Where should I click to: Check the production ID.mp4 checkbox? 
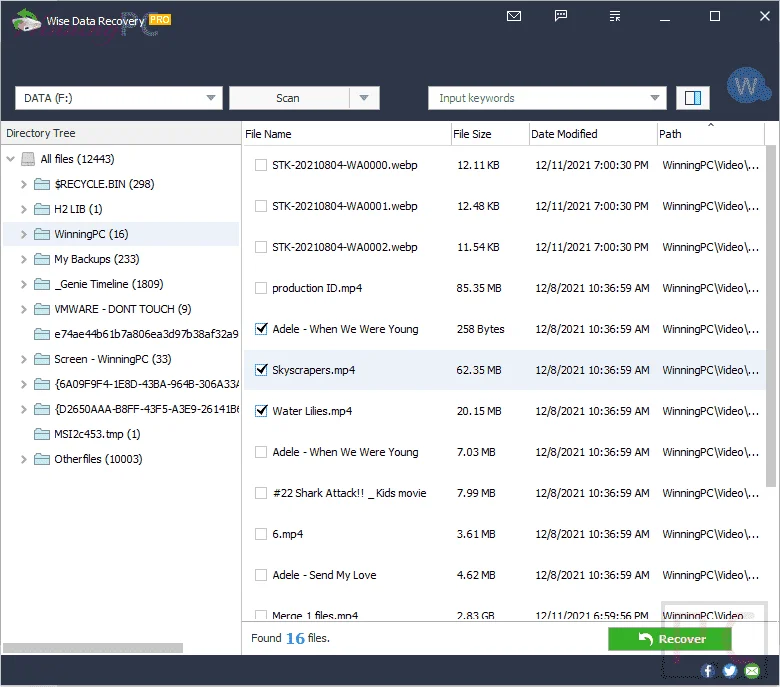(261, 288)
